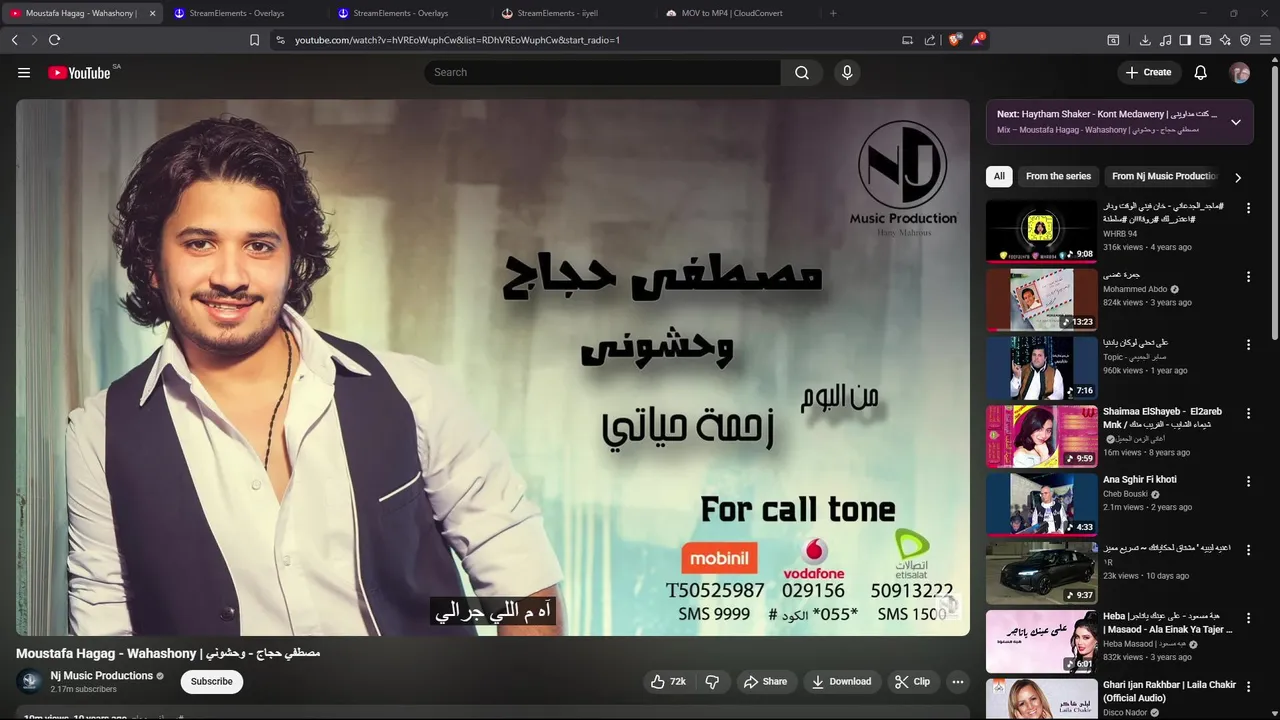Click the Create button

coord(1148,72)
